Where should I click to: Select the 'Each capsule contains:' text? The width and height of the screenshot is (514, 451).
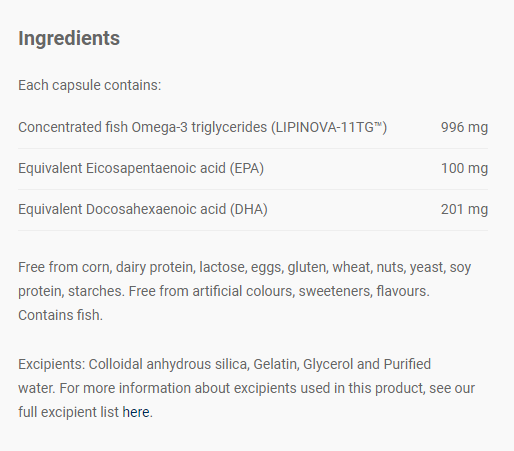tap(89, 85)
